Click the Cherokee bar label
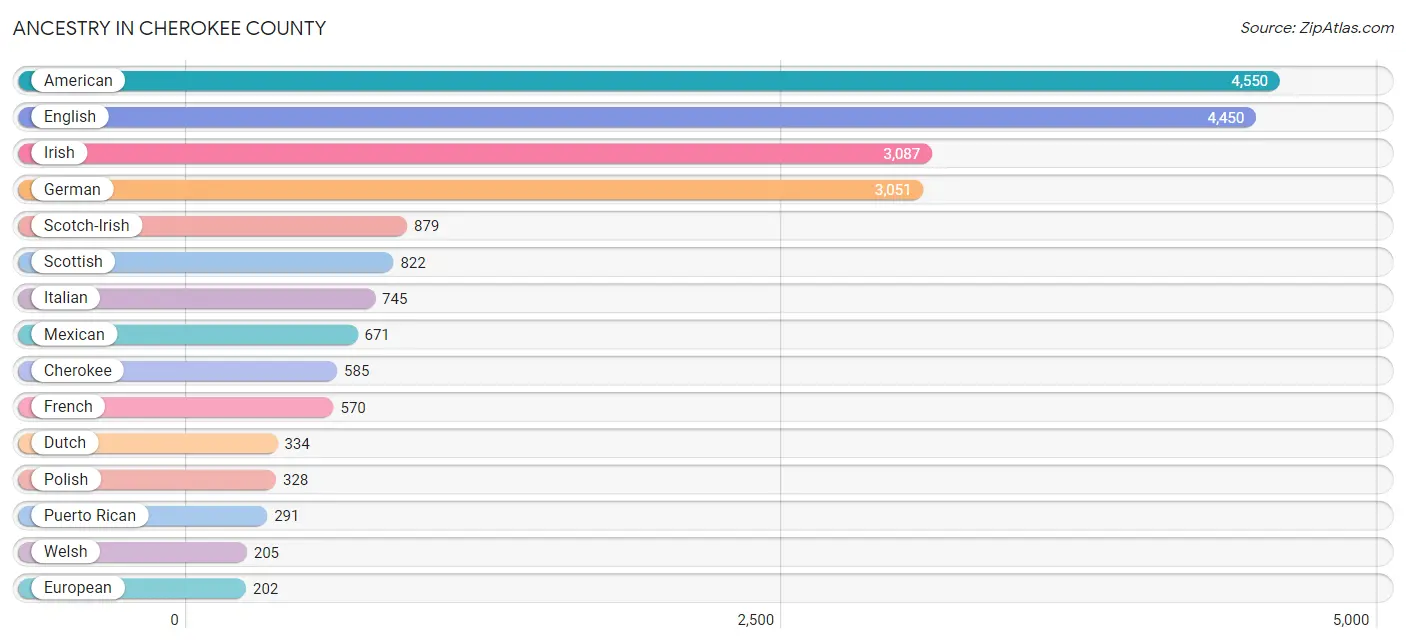This screenshot has height=644, width=1406. (x=78, y=371)
